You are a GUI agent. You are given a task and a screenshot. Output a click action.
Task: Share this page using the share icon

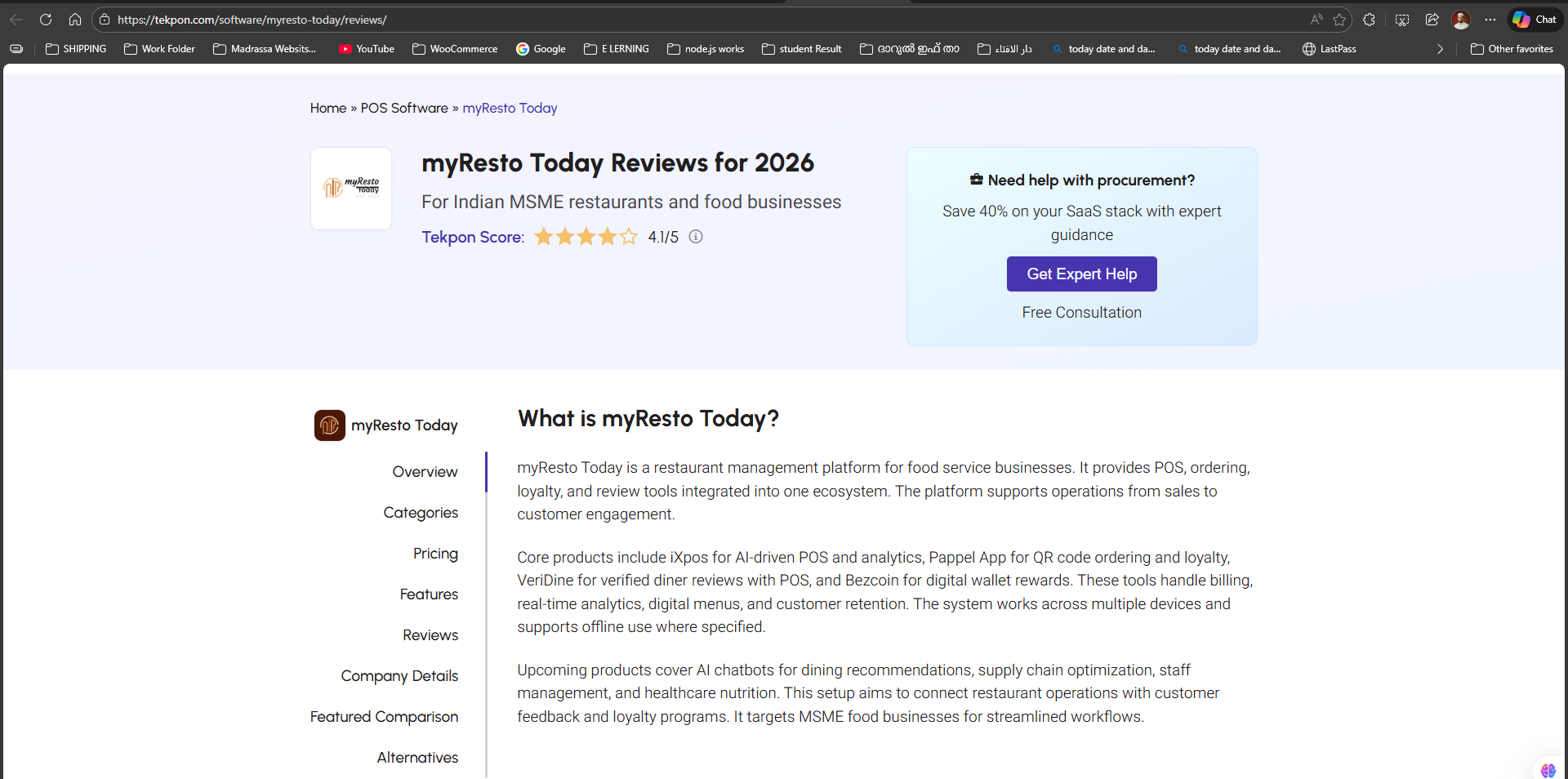pos(1432,20)
